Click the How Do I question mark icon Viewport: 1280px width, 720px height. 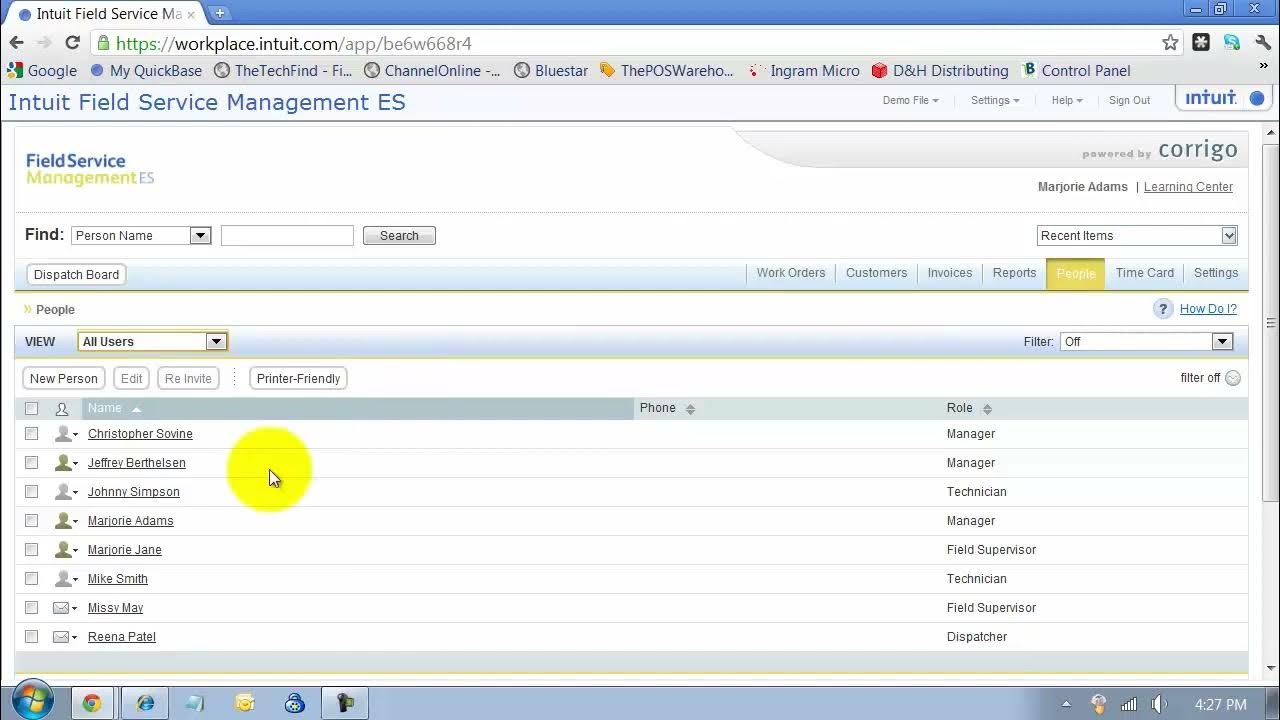(1162, 309)
